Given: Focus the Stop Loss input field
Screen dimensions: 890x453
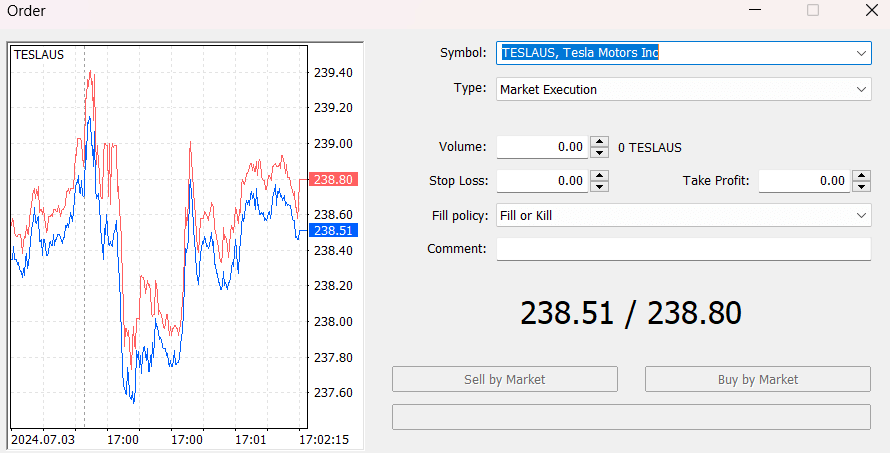Looking at the screenshot, I should (x=542, y=181).
